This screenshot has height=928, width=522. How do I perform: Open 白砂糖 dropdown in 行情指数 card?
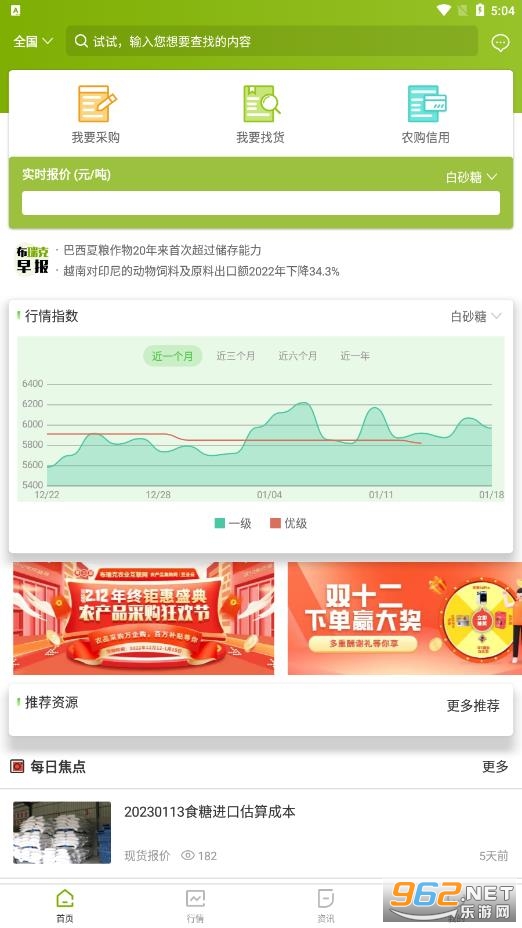[476, 317]
